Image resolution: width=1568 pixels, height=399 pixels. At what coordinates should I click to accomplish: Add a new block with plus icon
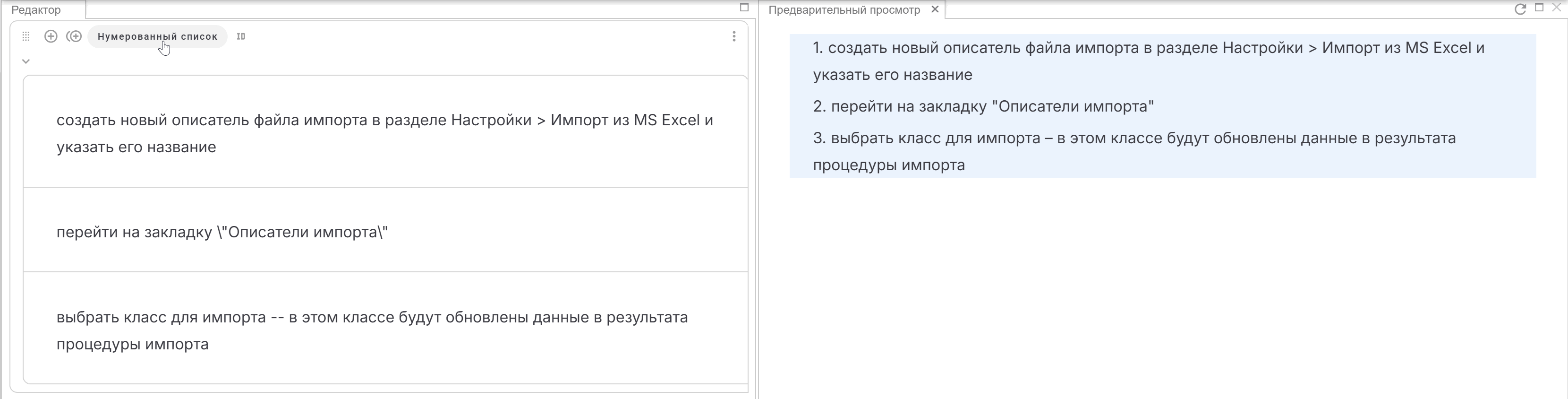[51, 36]
